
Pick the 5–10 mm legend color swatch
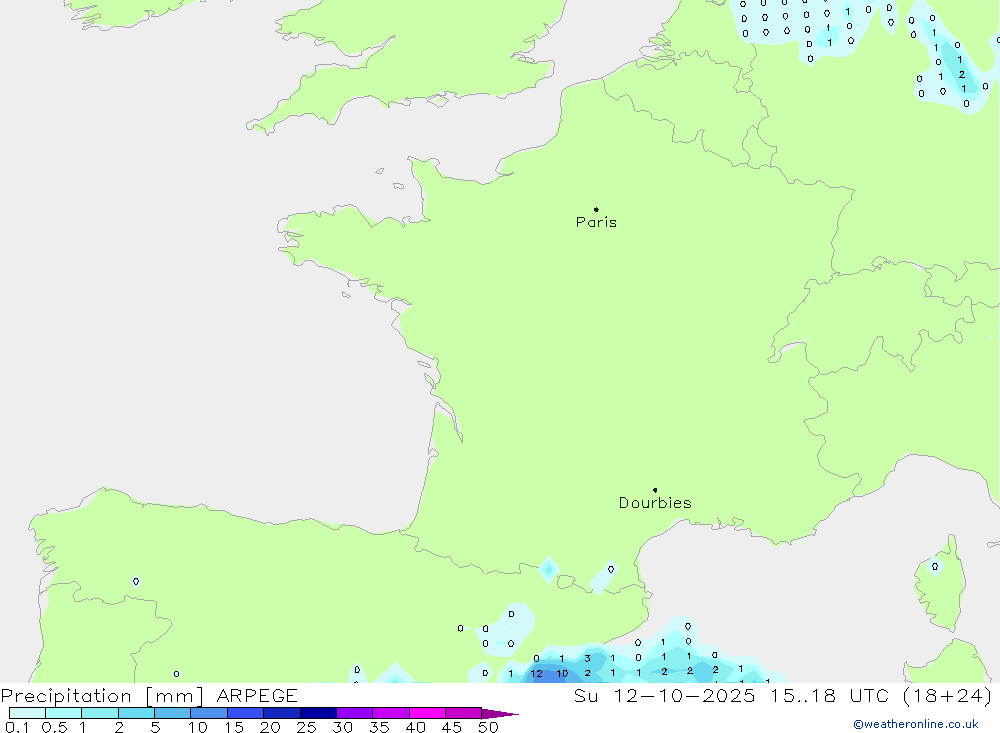click(172, 713)
